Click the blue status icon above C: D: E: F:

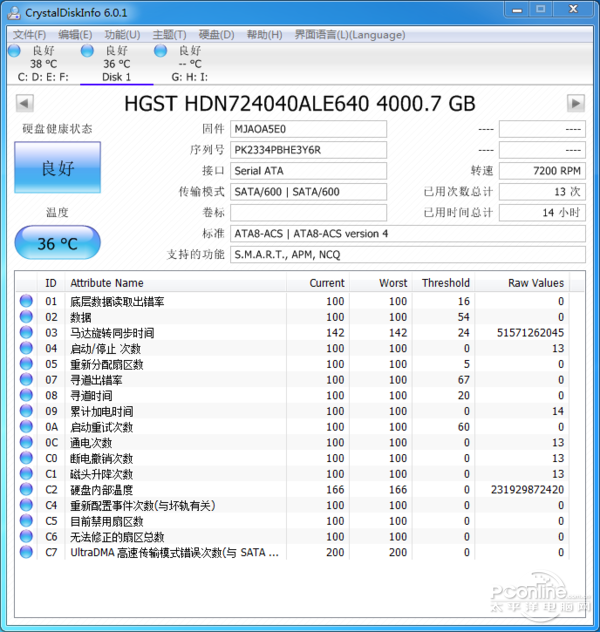(x=14, y=51)
